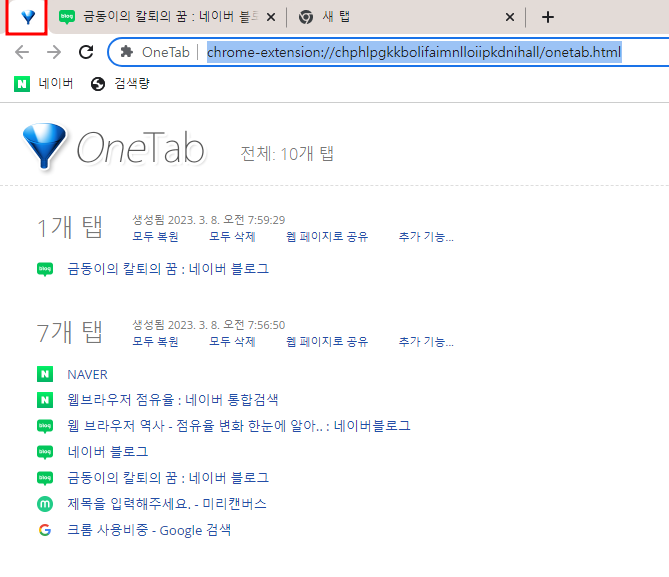669x577 pixels.
Task: Click blog icon beside 웹 브라우저 역사
Action: point(45,426)
